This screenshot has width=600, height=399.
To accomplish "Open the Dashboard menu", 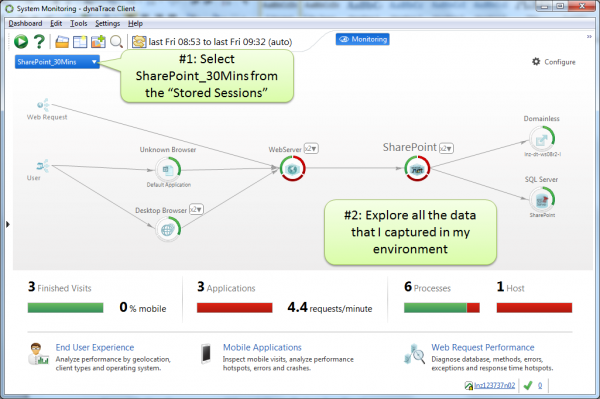I will coord(25,23).
